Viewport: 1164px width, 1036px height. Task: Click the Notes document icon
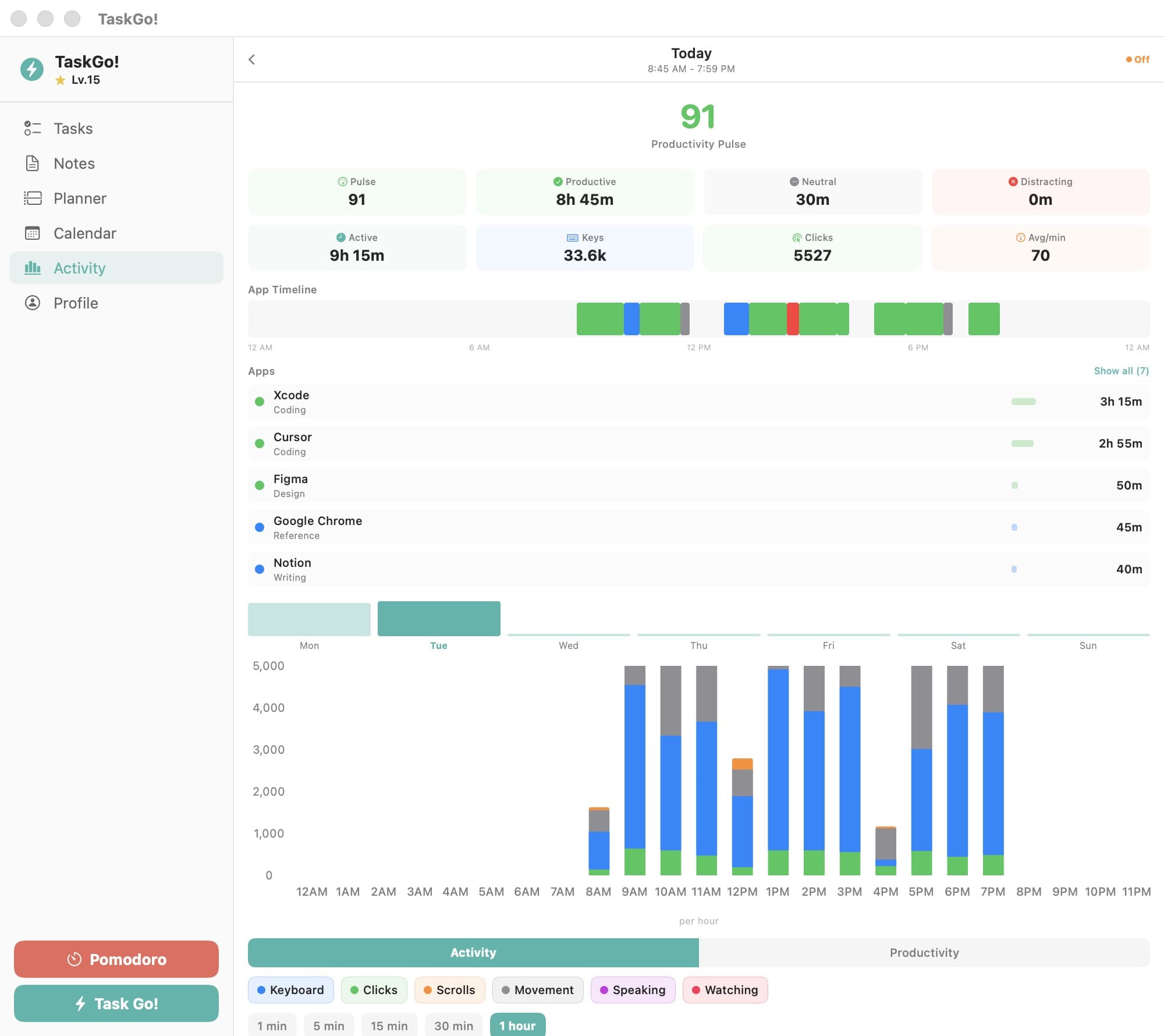(x=33, y=163)
